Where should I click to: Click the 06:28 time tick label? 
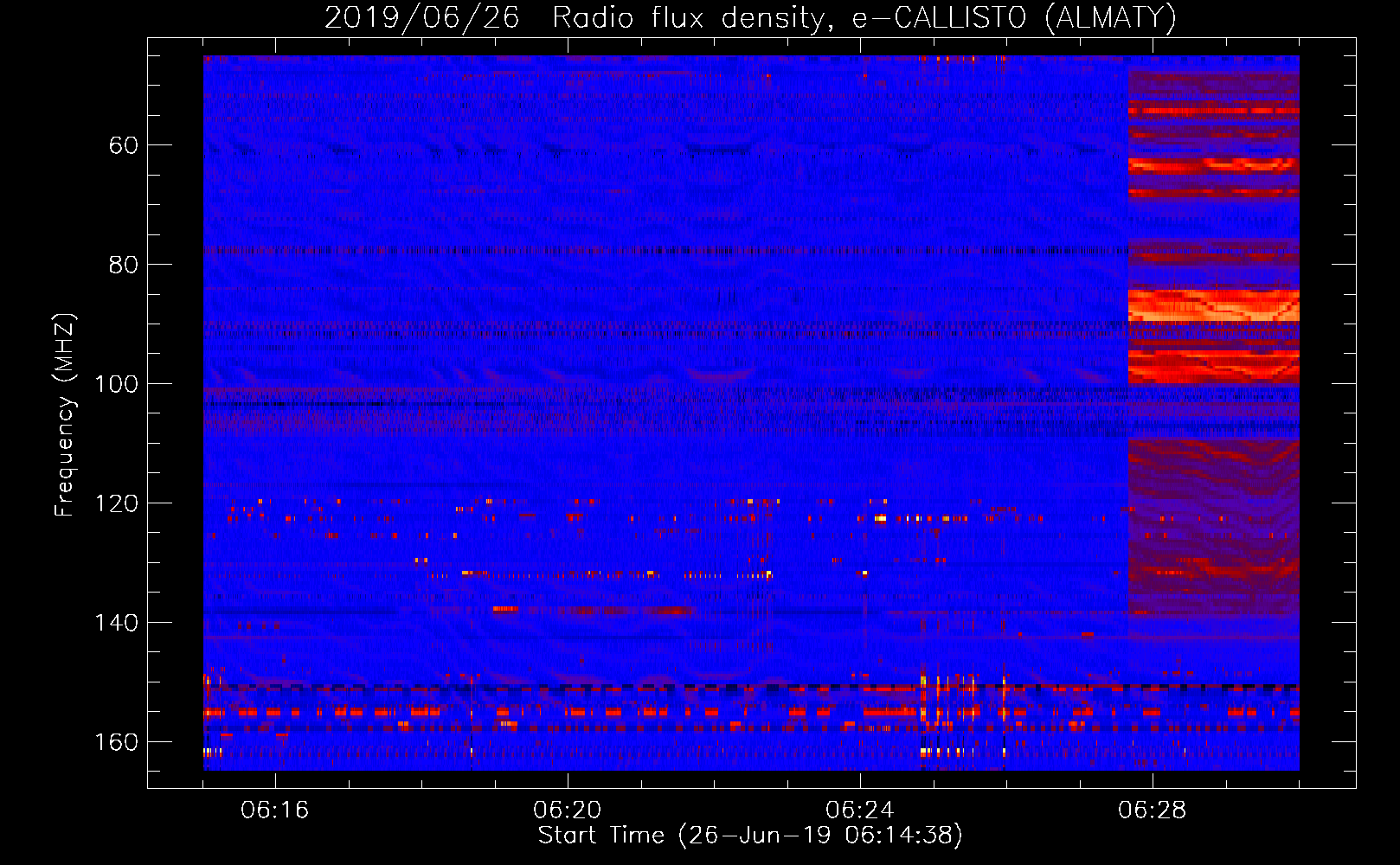[x=1153, y=811]
